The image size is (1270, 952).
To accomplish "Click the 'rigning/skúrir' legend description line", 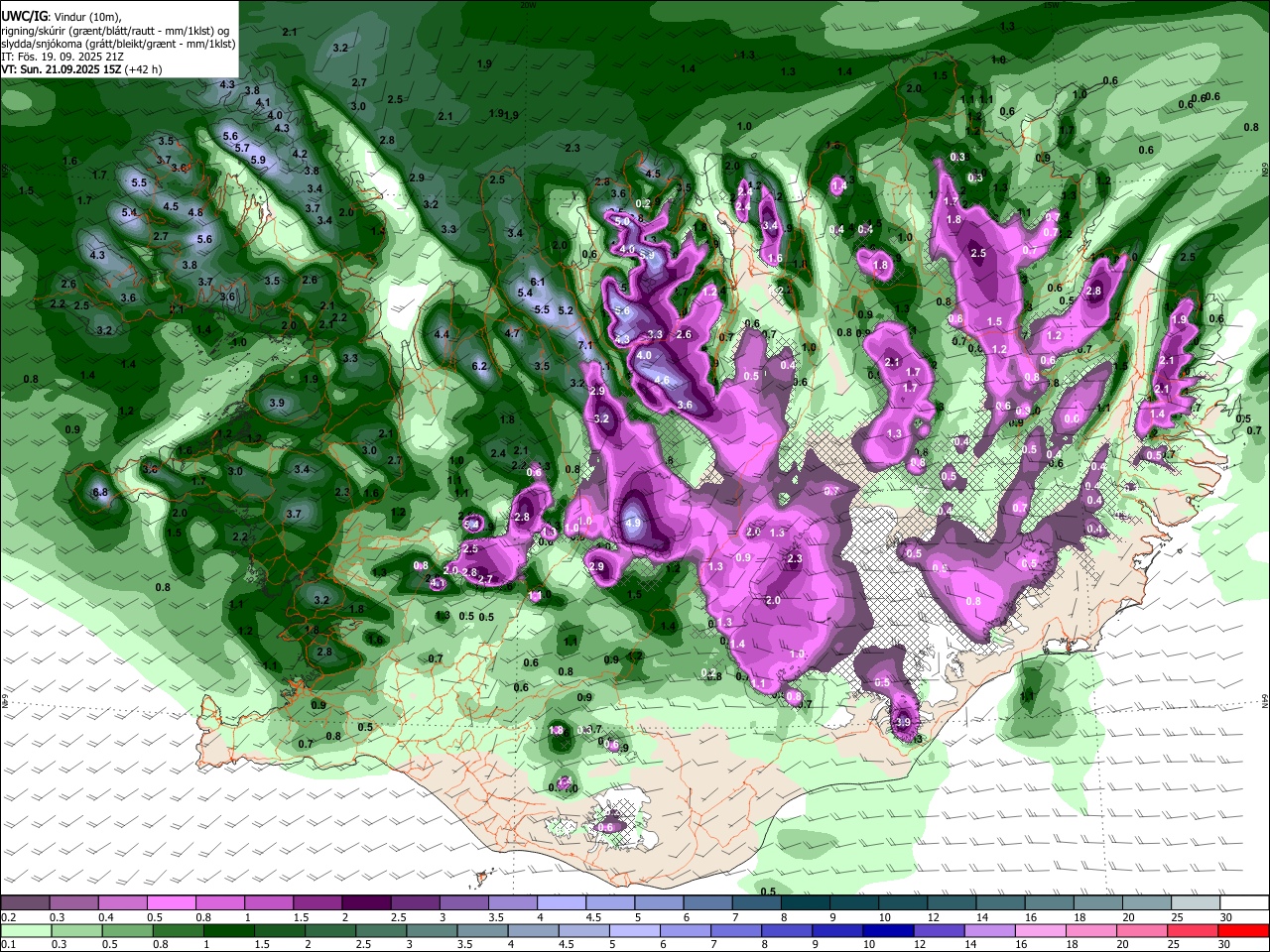I will click(115, 31).
